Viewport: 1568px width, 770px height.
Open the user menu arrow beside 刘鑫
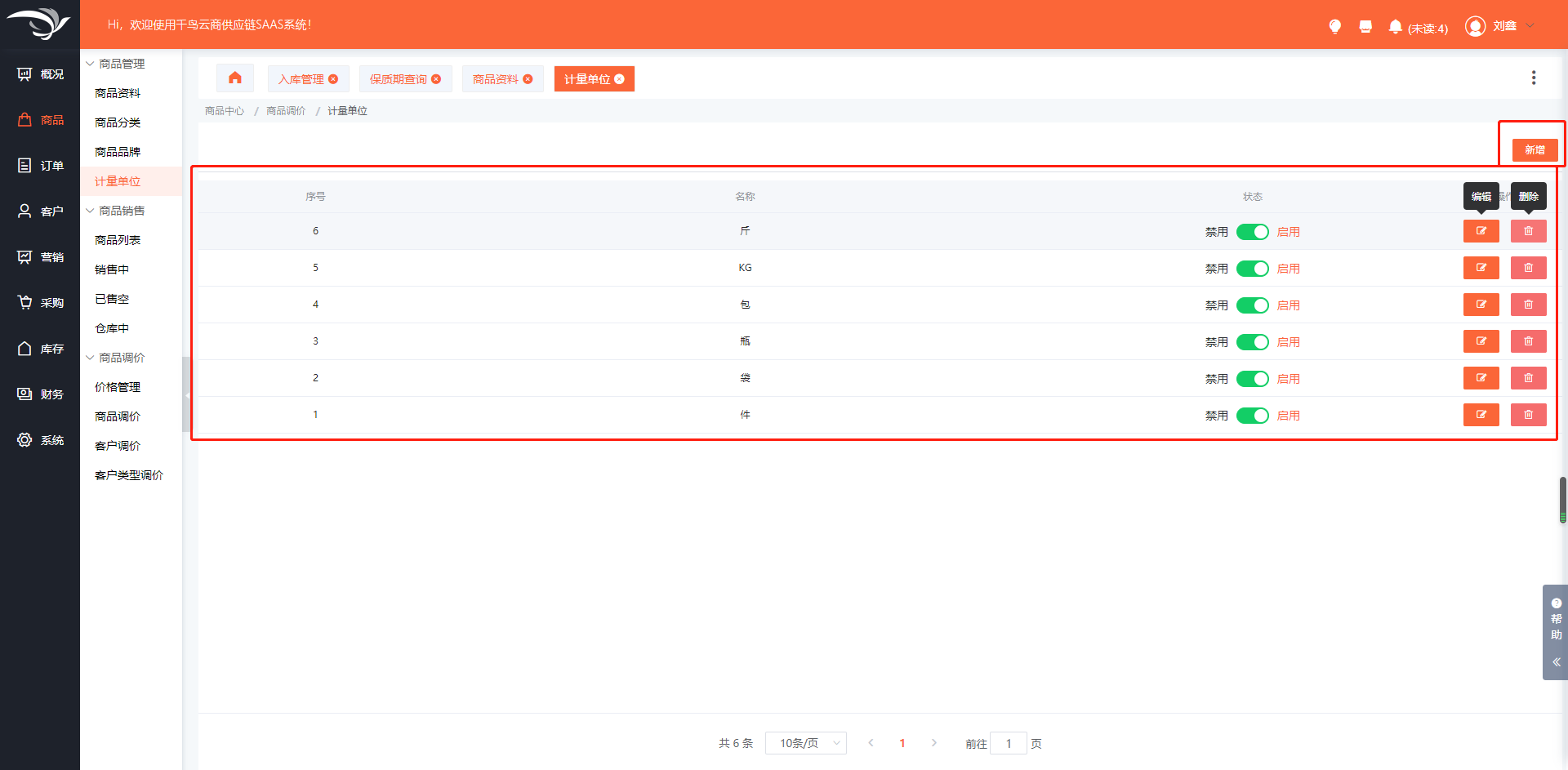(1530, 26)
